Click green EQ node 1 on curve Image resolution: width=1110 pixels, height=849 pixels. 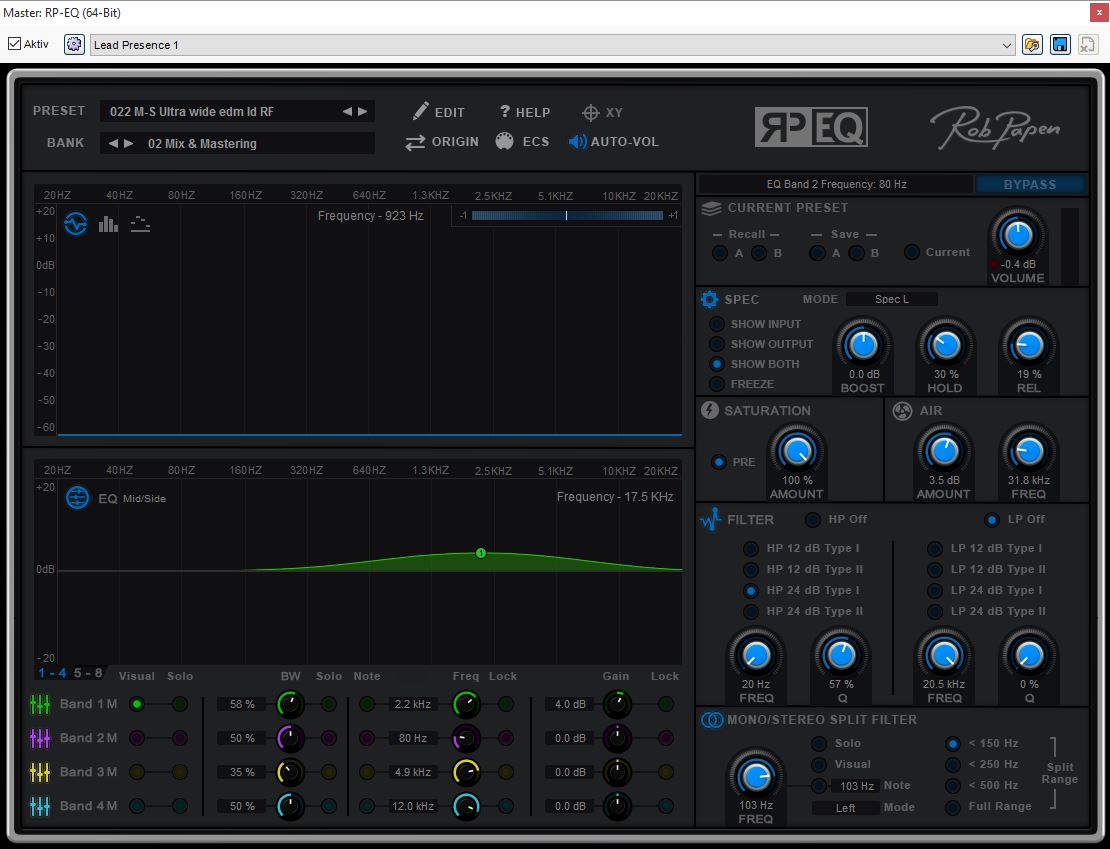coord(481,553)
